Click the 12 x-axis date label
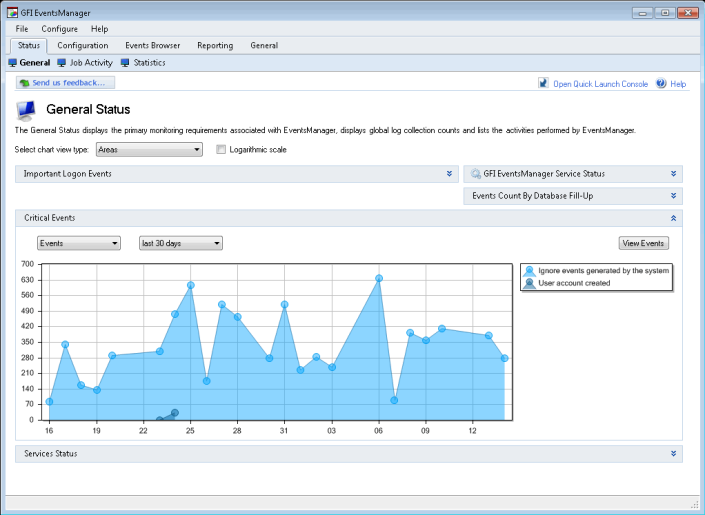The height and width of the screenshot is (515, 705). (x=472, y=431)
